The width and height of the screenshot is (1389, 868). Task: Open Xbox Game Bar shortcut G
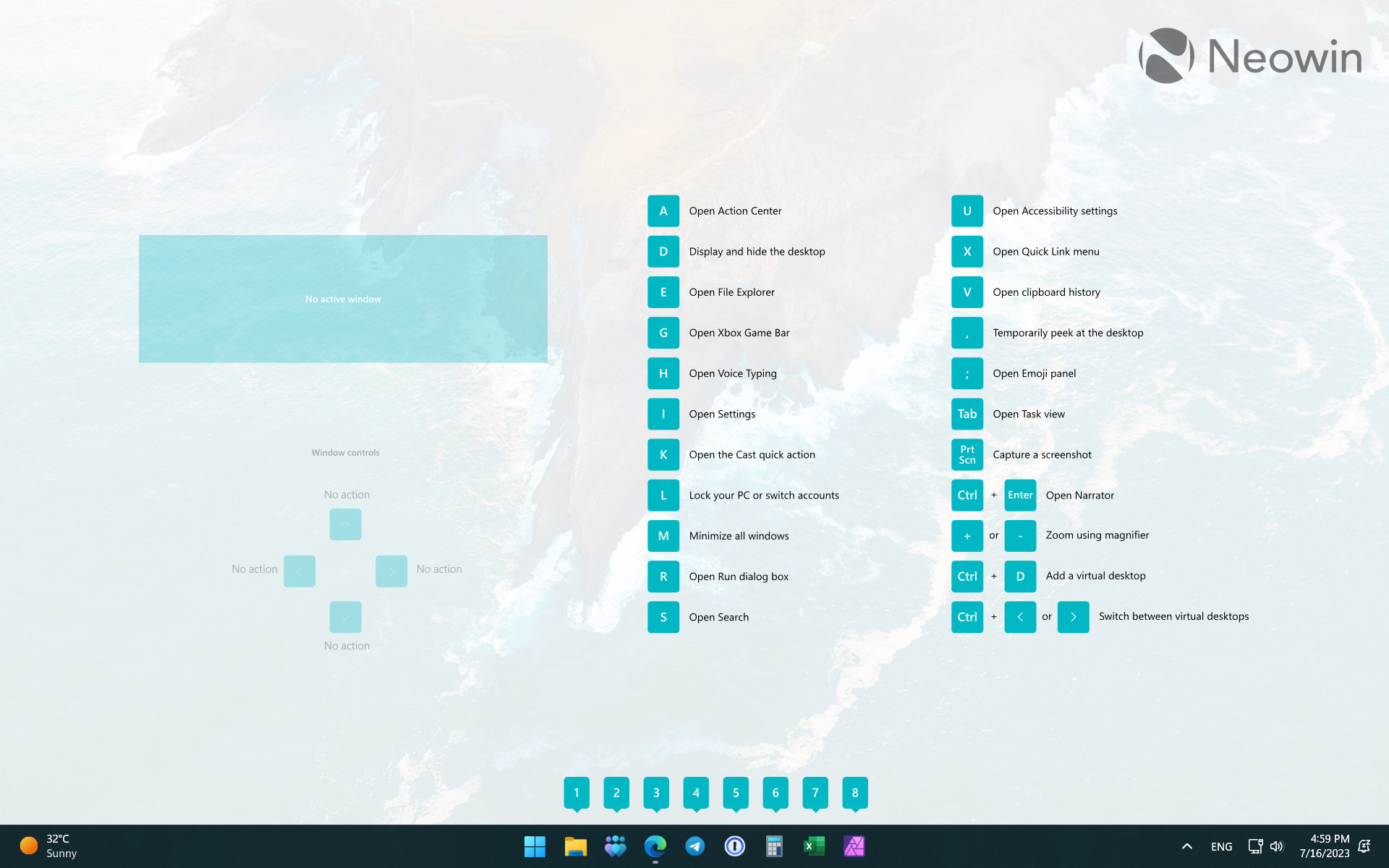click(662, 333)
